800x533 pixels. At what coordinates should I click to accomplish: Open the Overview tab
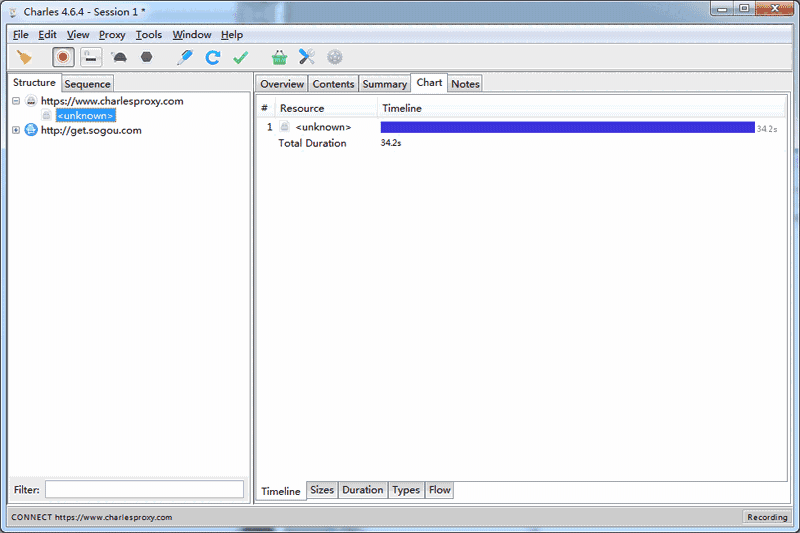282,84
